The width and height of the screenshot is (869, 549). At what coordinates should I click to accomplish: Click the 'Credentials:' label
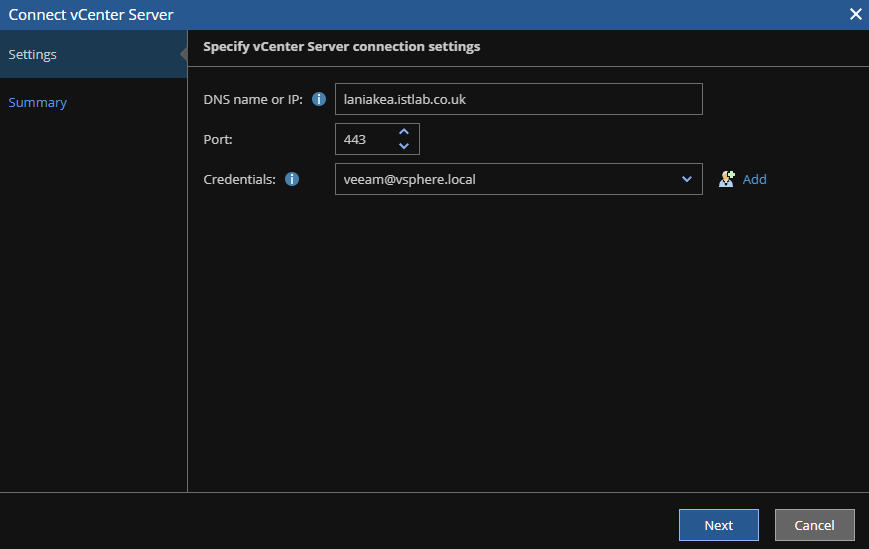pos(239,179)
